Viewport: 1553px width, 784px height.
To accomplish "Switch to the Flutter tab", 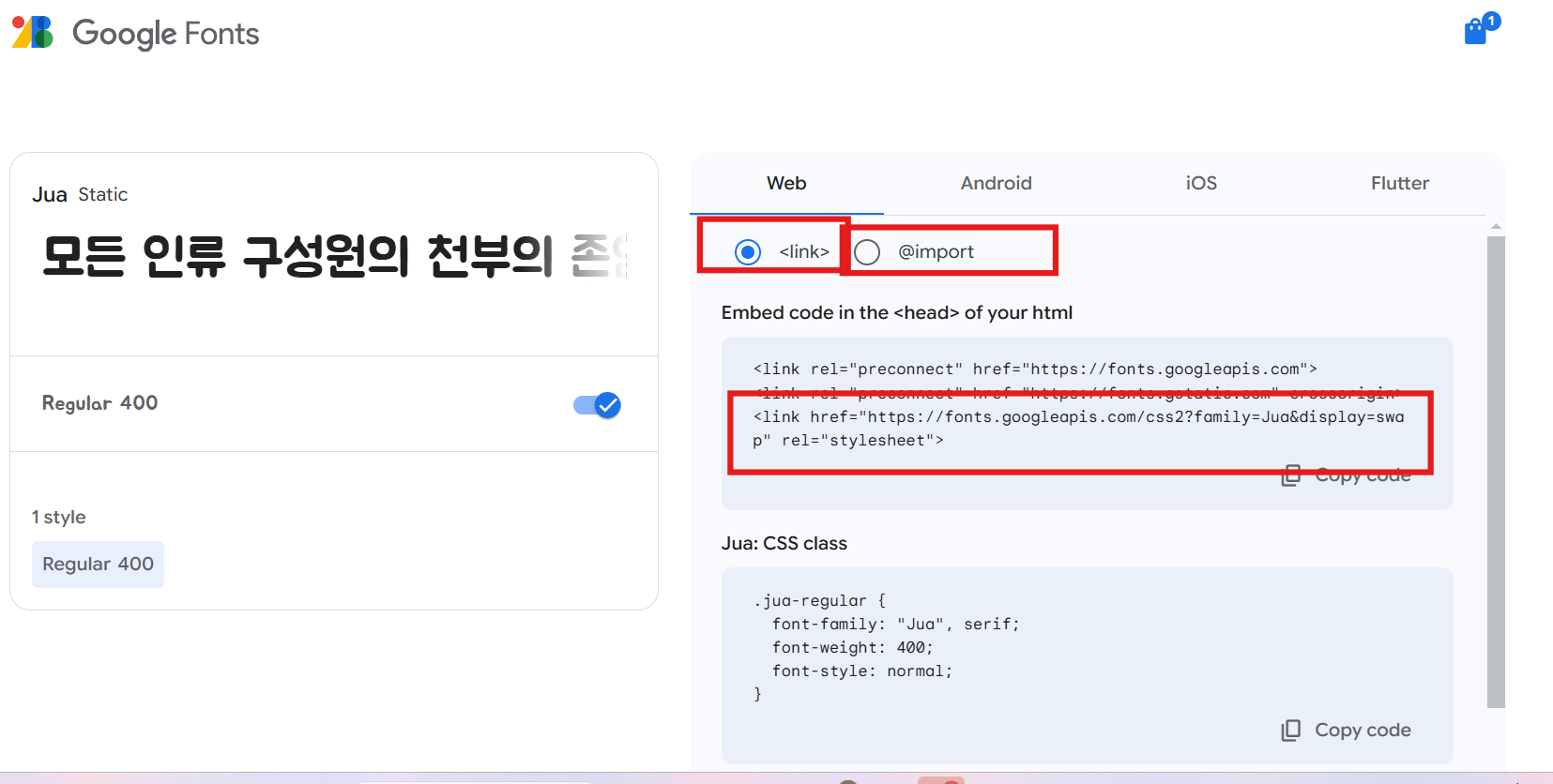I will coord(1400,183).
